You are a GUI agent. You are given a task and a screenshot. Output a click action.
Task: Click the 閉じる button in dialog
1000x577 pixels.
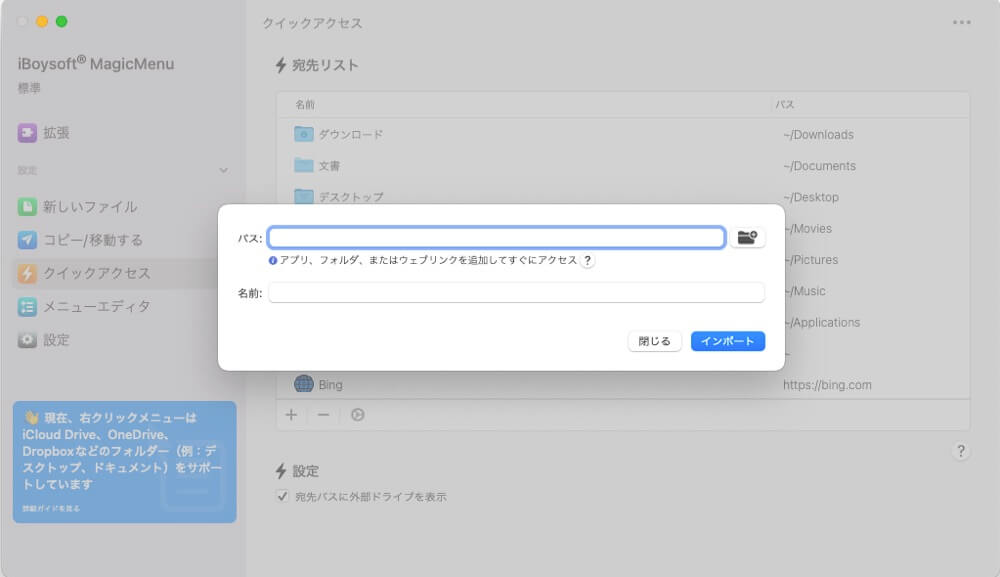(655, 341)
